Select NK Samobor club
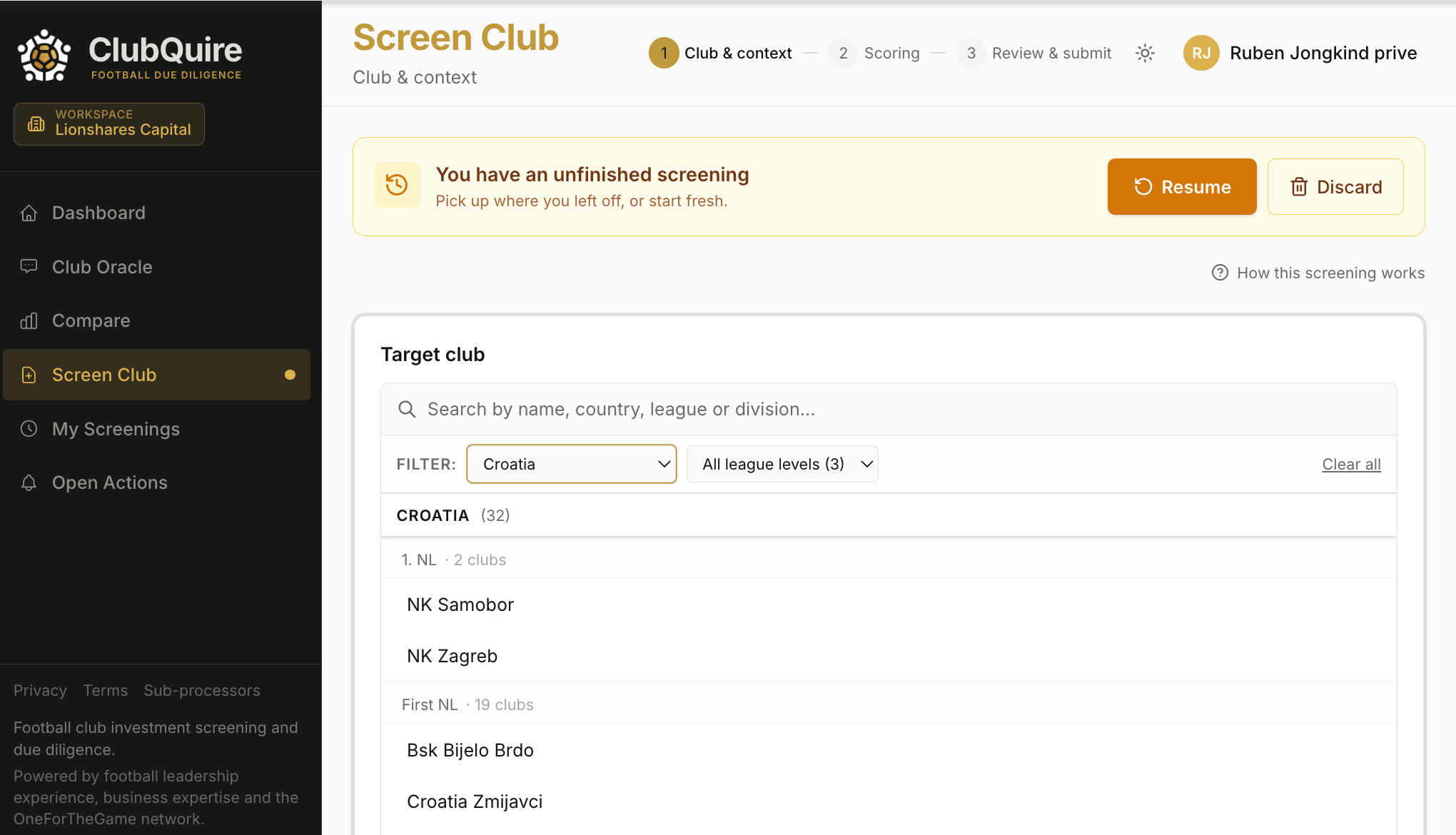Screen dimensions: 1456x835 (x=889, y=604)
